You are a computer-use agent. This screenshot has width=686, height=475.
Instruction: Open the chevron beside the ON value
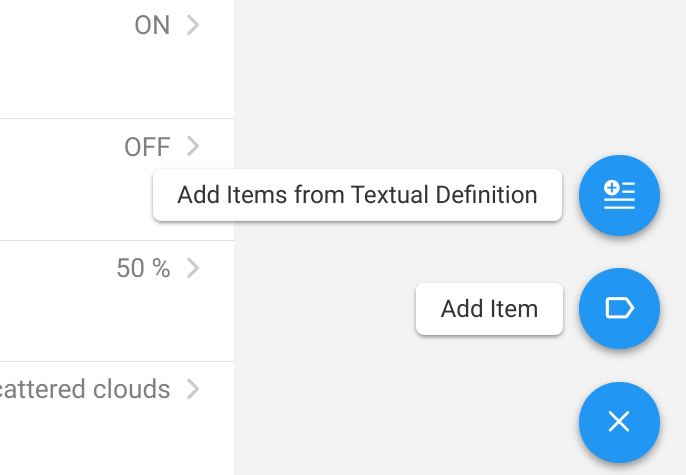click(x=194, y=25)
